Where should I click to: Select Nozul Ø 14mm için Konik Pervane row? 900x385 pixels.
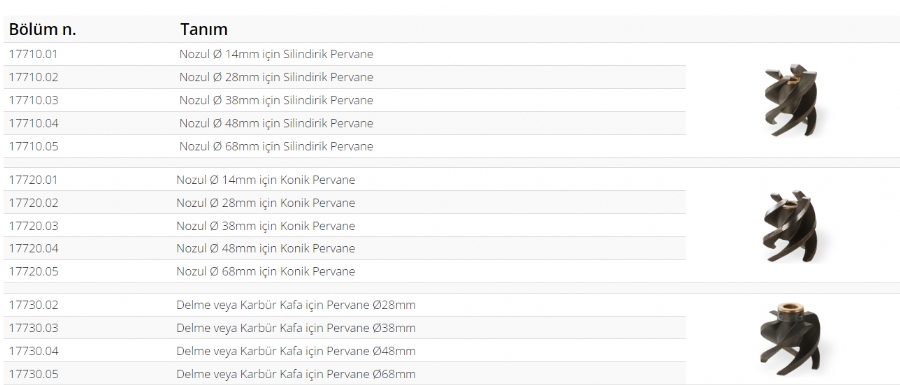pyautogui.click(x=344, y=180)
